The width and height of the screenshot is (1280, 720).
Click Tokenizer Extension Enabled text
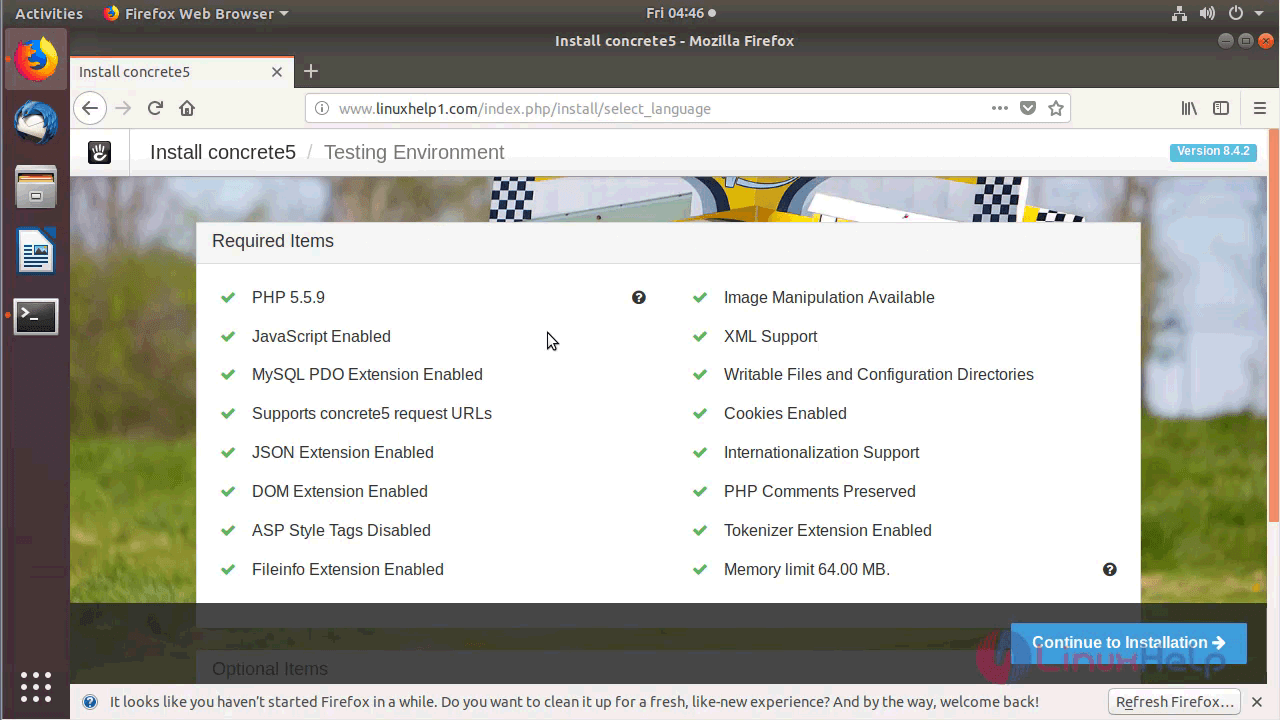(x=828, y=530)
